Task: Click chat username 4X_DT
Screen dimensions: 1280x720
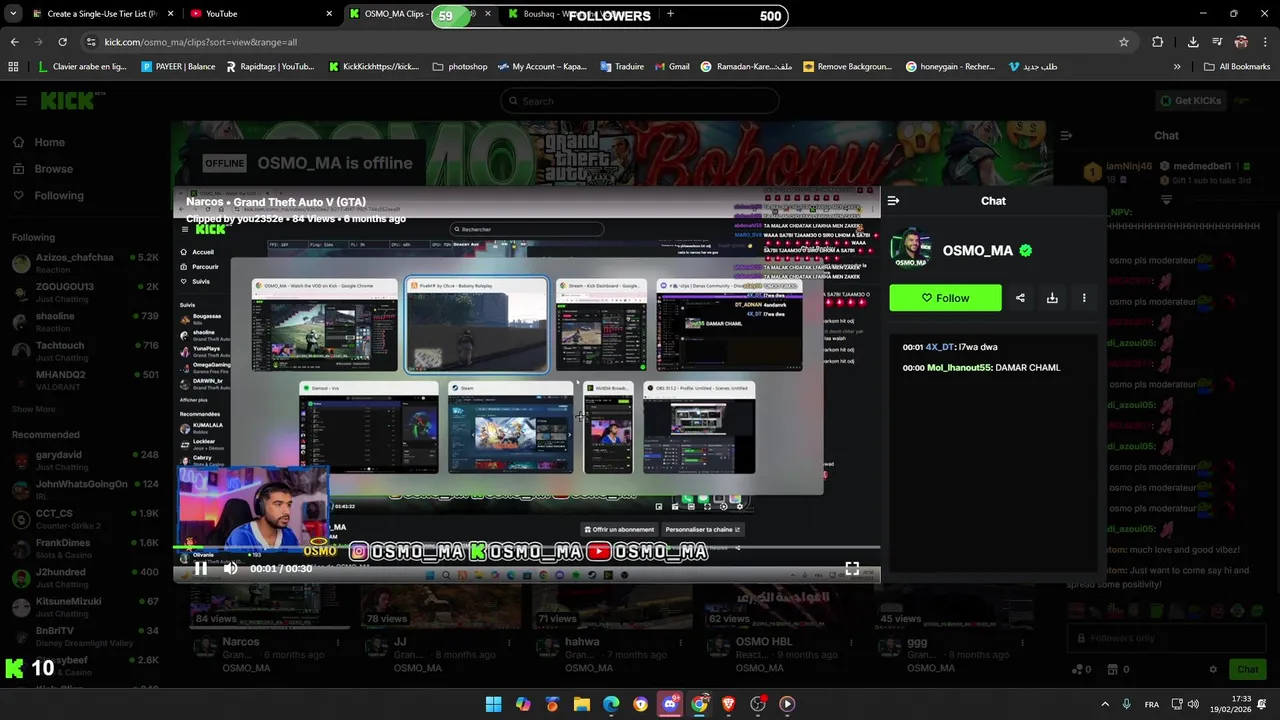Action: 940,347
